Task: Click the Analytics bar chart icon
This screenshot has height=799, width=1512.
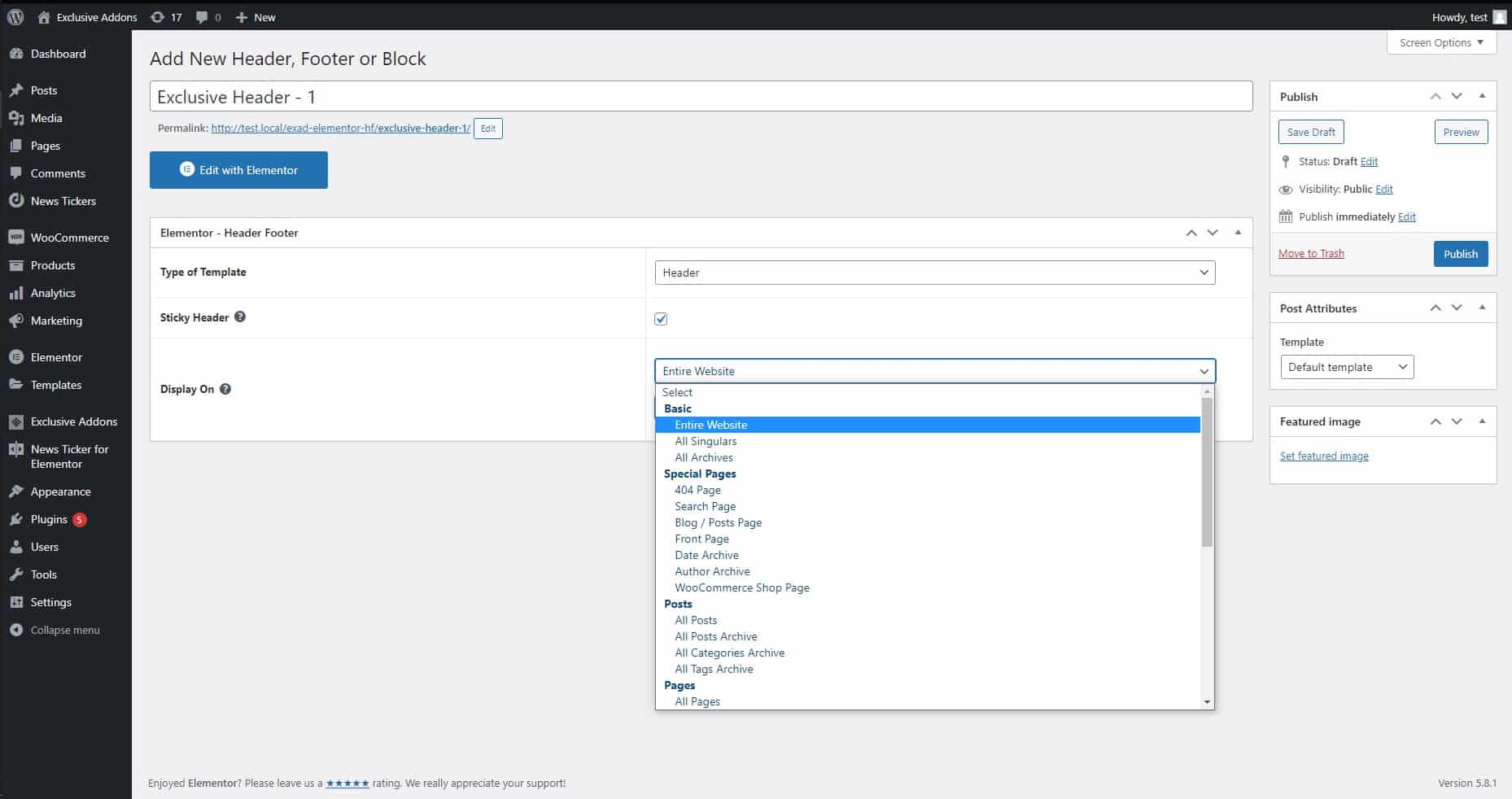Action: pyautogui.click(x=16, y=293)
